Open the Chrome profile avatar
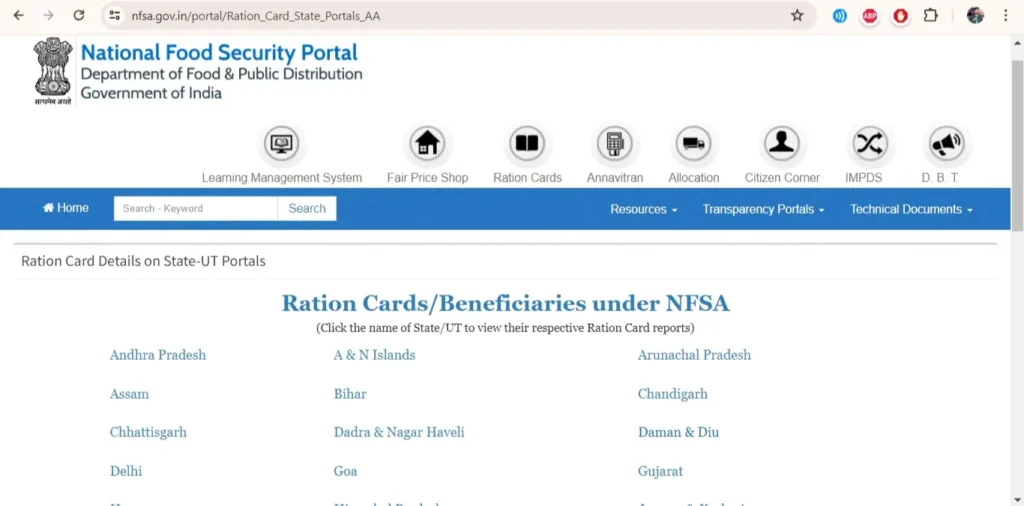 (975, 16)
